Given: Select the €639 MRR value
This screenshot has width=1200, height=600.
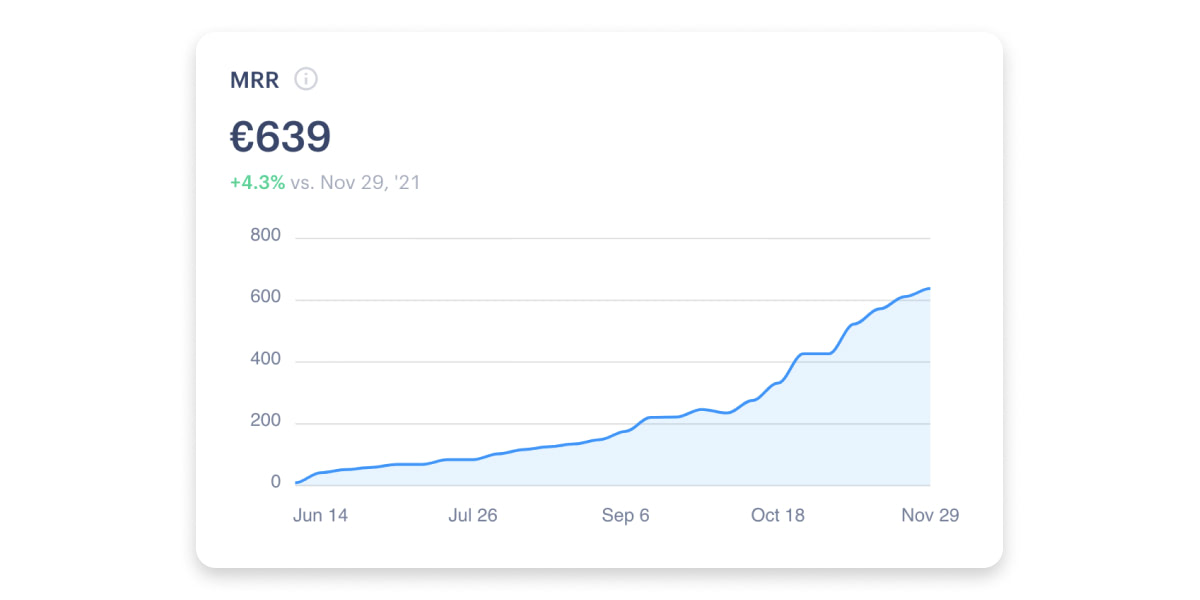Looking at the screenshot, I should click(280, 137).
